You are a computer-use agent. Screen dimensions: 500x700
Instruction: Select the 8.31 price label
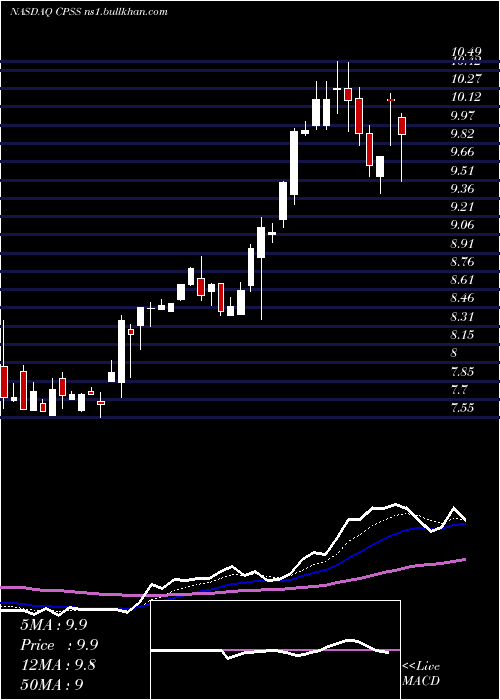tap(464, 317)
